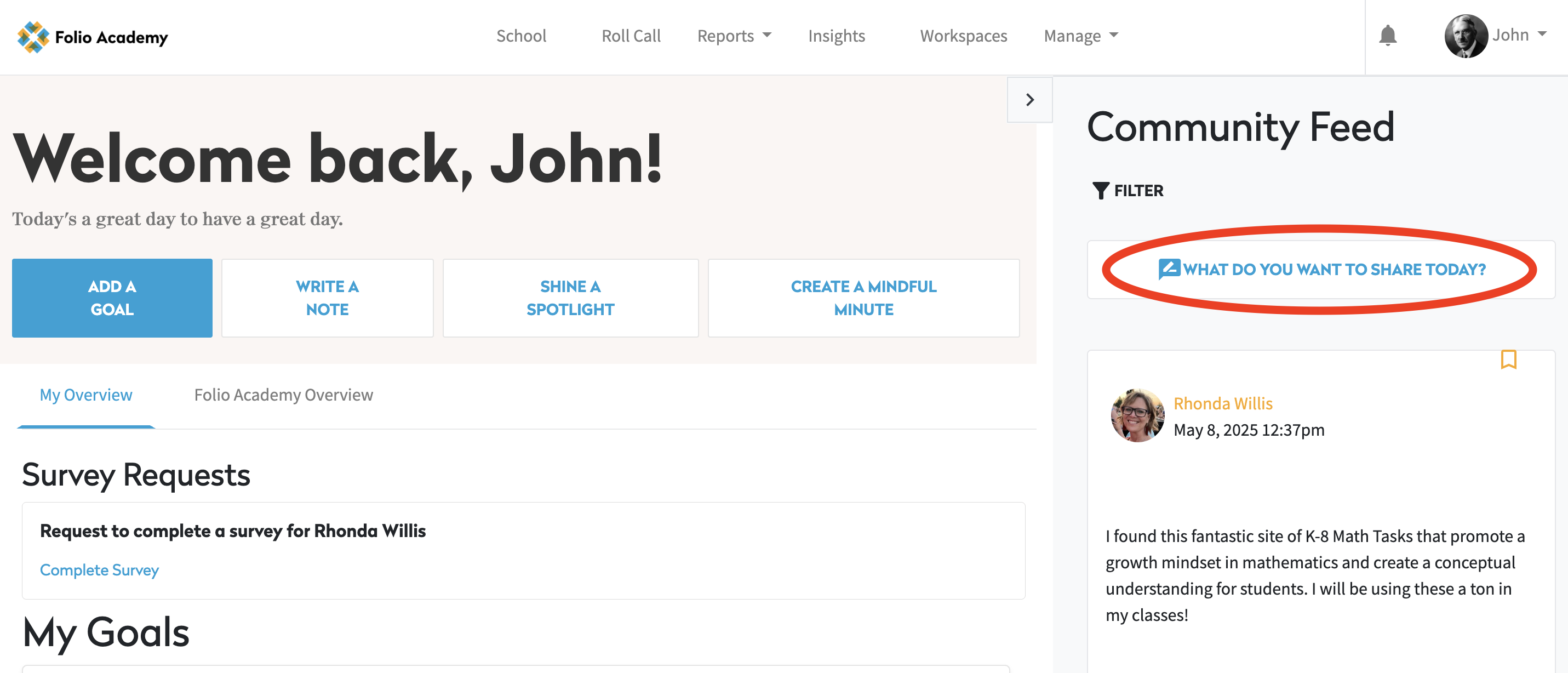The height and width of the screenshot is (673, 1568).
Task: Expand the Manage dropdown menu
Action: point(1080,36)
